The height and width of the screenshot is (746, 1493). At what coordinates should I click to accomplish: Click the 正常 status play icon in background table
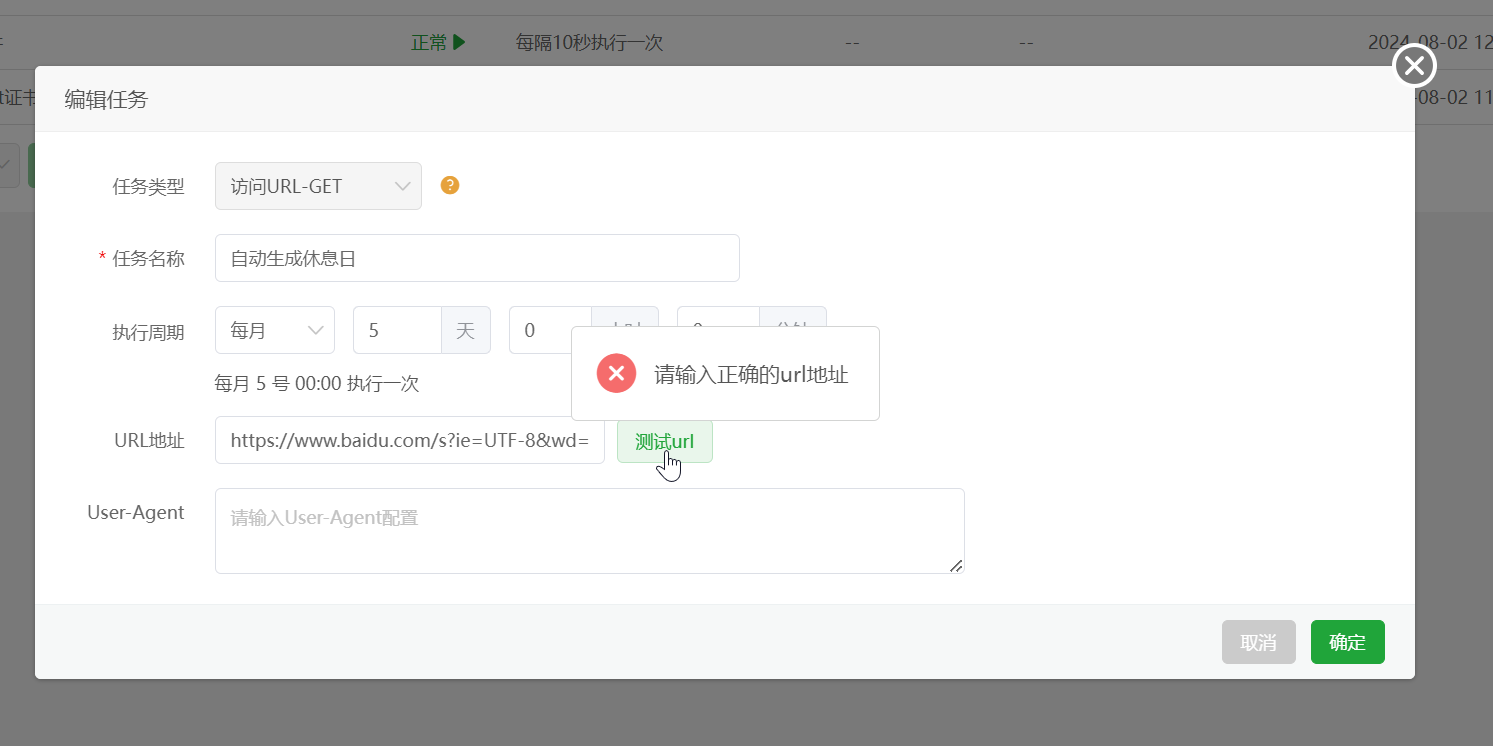[x=458, y=42]
